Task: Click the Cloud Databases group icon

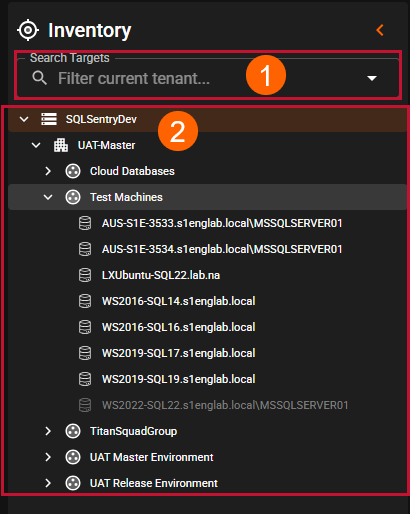Action: [73, 171]
